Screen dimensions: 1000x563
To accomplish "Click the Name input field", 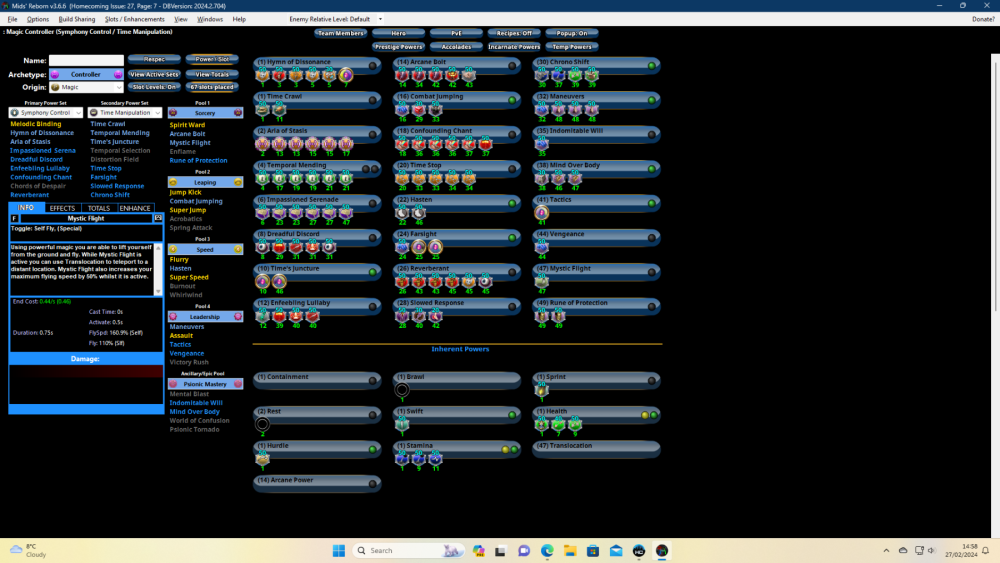I will (x=86, y=61).
